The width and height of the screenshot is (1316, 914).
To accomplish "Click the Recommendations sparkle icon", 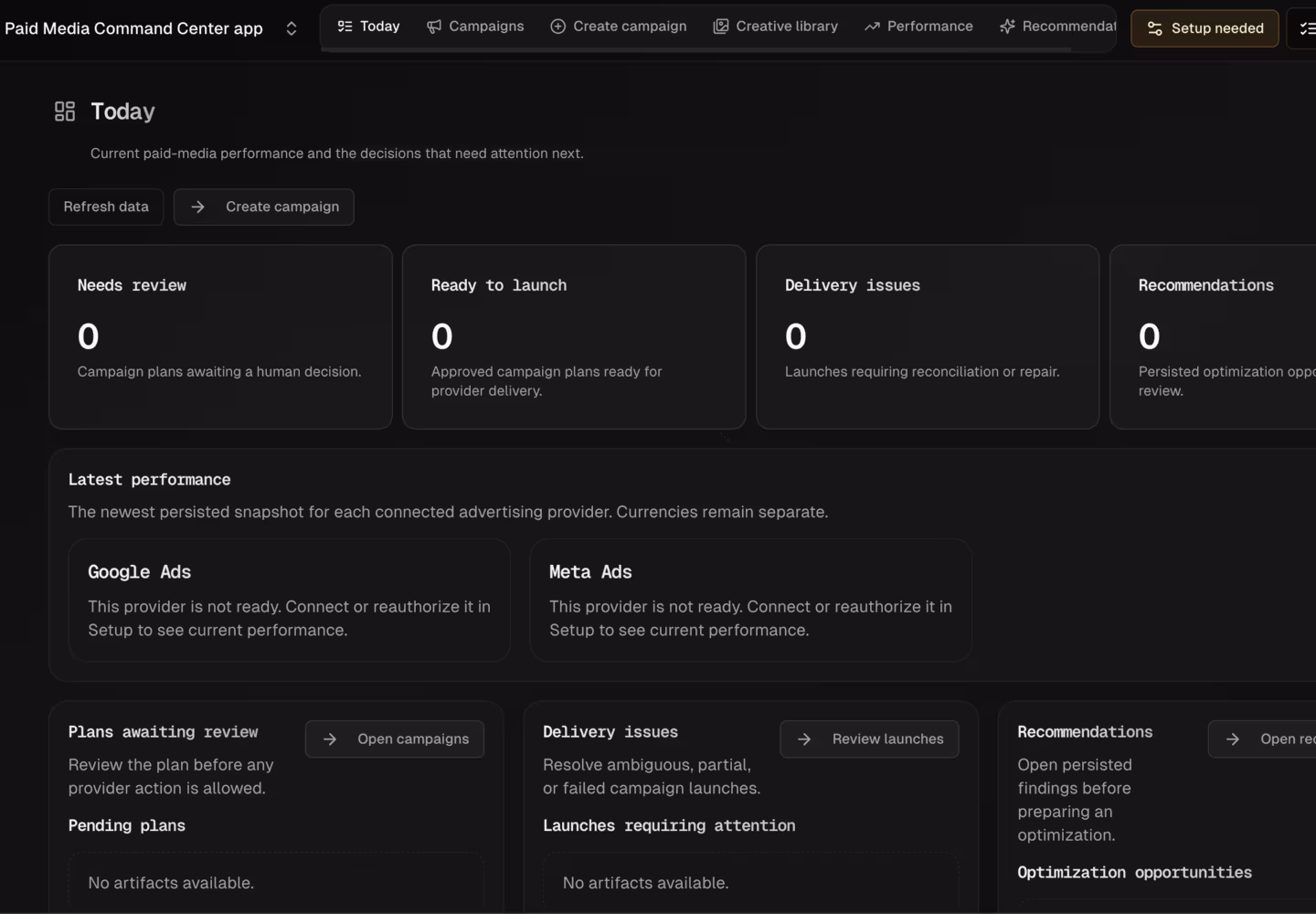I will tap(1007, 27).
